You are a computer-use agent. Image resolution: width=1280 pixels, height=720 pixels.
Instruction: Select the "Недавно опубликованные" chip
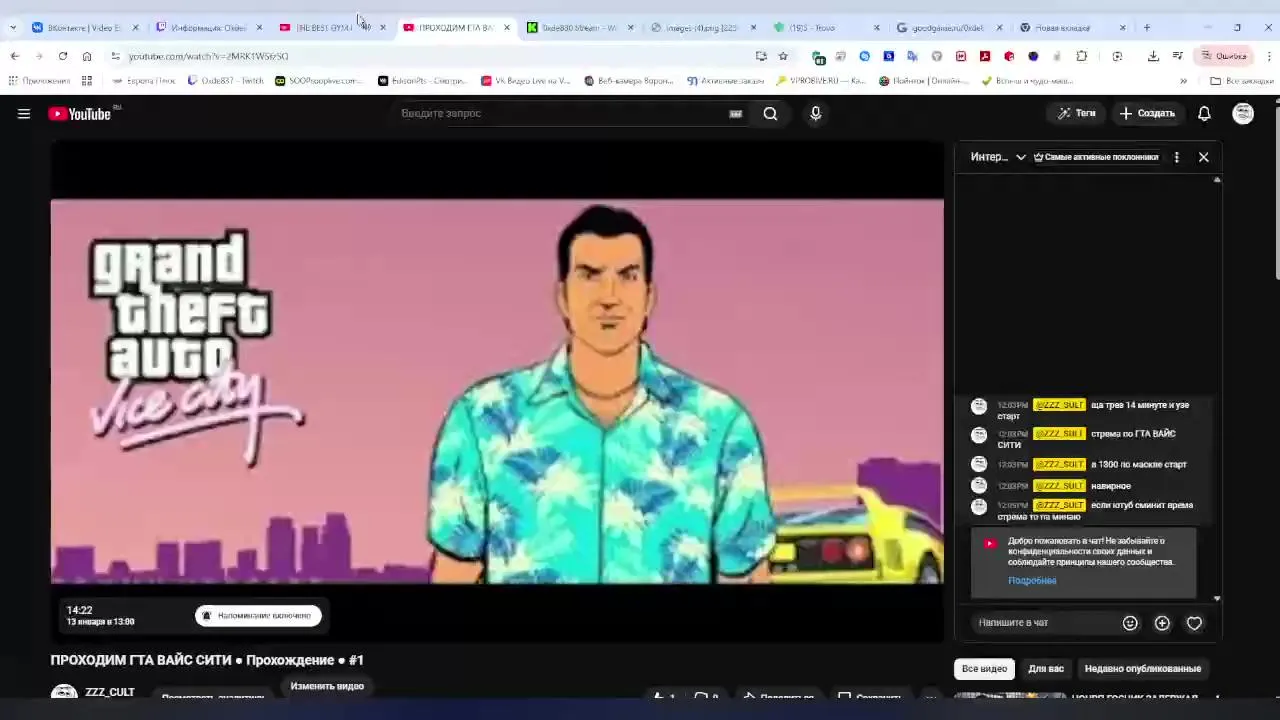[1143, 669]
